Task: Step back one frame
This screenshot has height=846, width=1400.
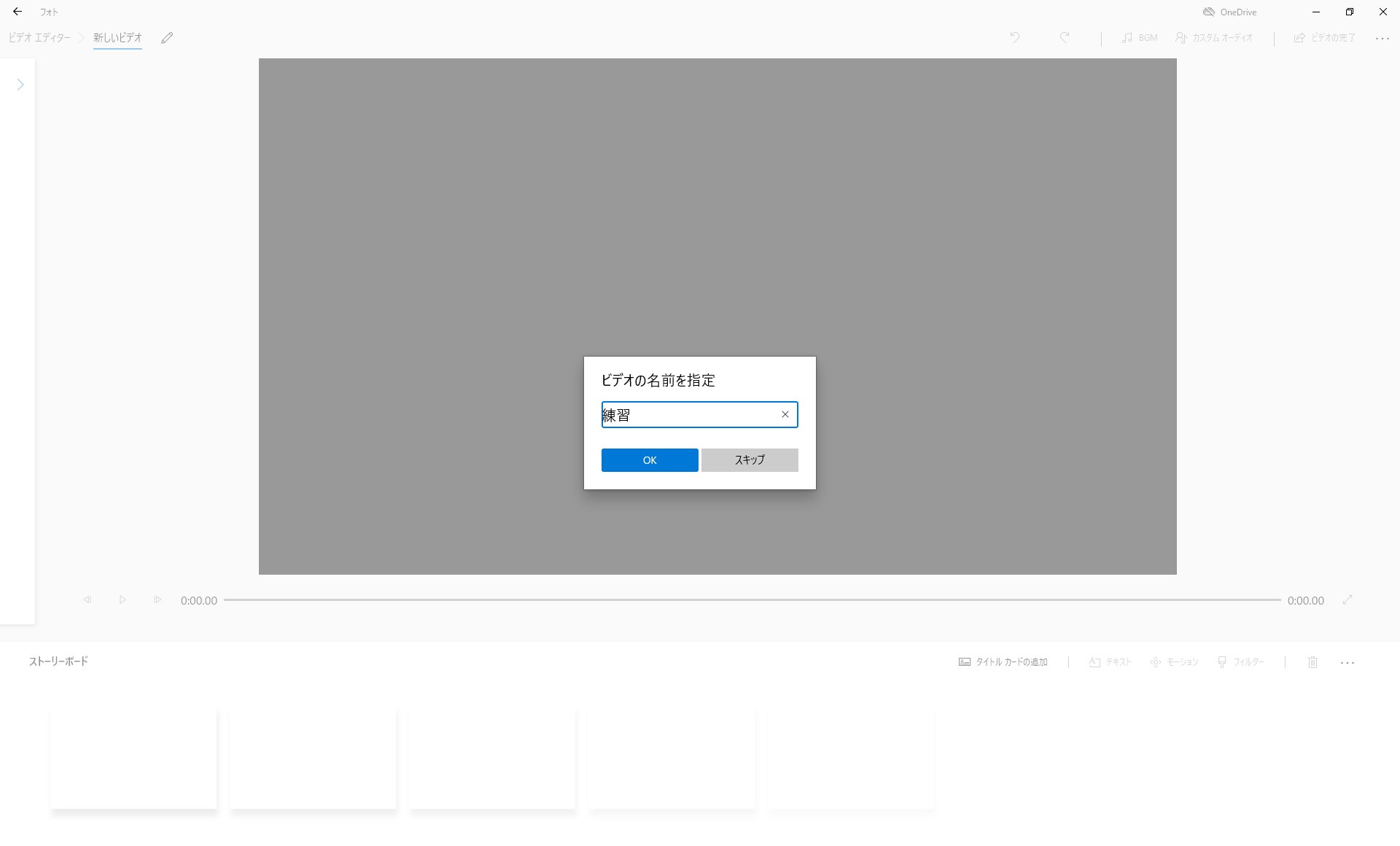Action: (x=87, y=599)
